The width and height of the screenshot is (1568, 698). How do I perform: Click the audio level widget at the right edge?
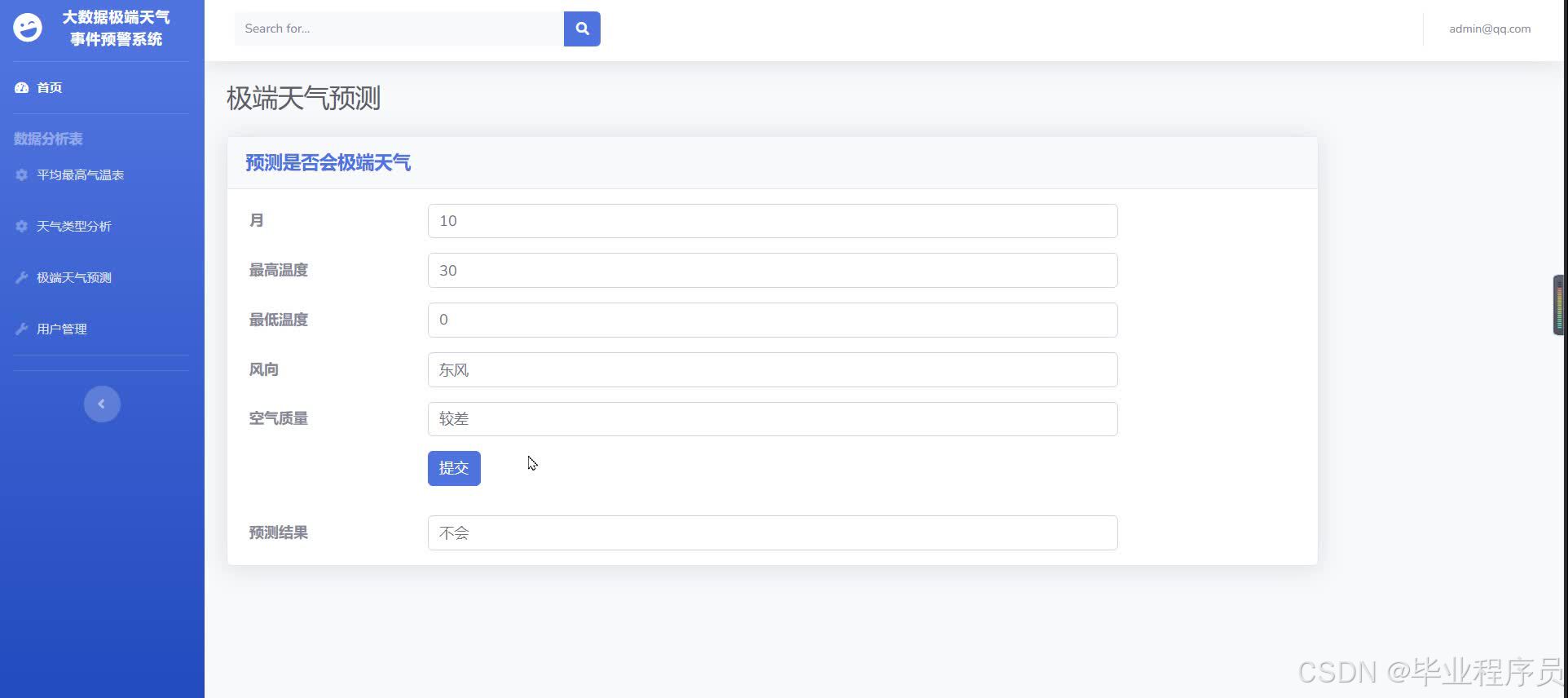tap(1560, 305)
